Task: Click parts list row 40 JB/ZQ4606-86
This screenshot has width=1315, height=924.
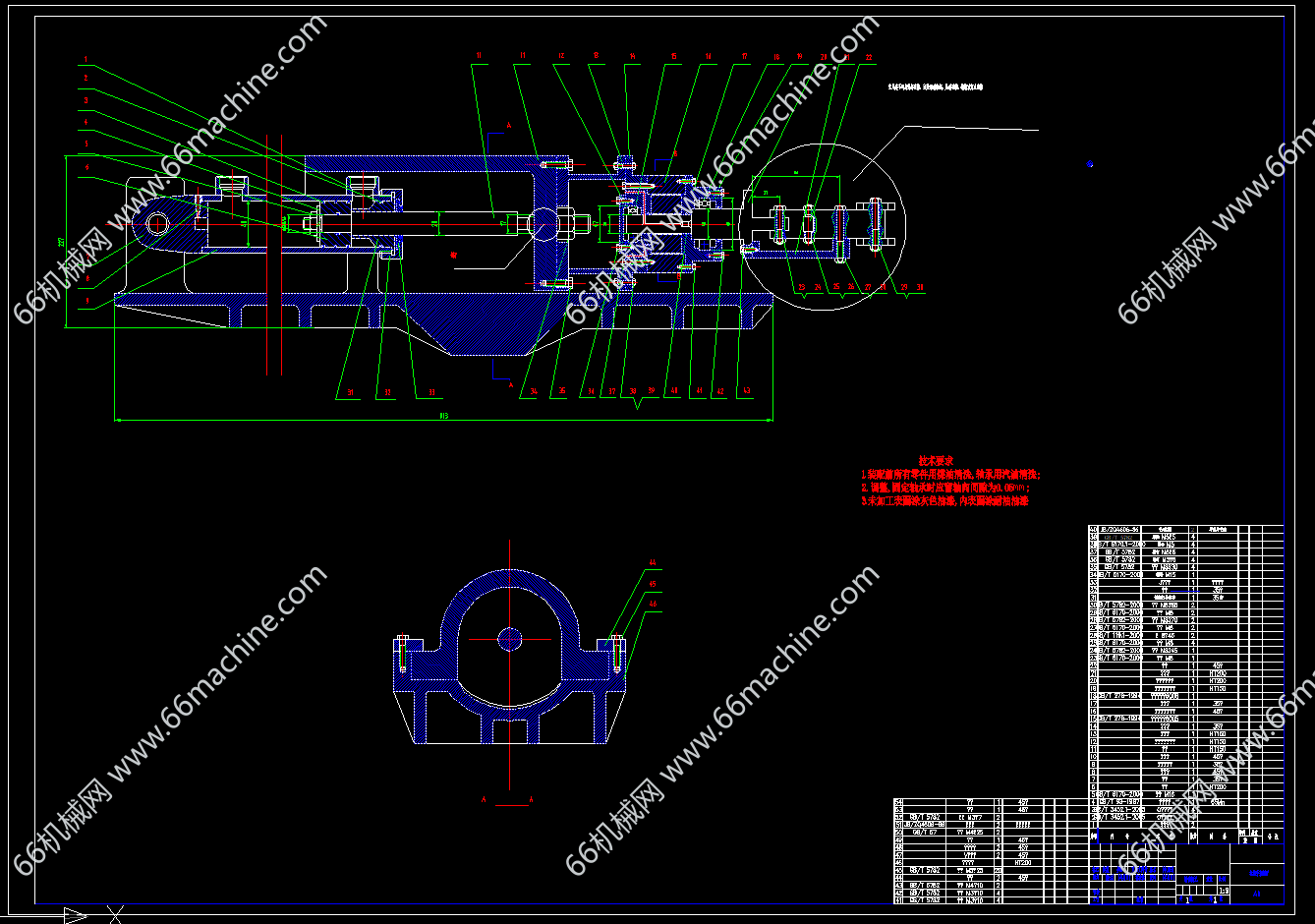Action: 1120,530
